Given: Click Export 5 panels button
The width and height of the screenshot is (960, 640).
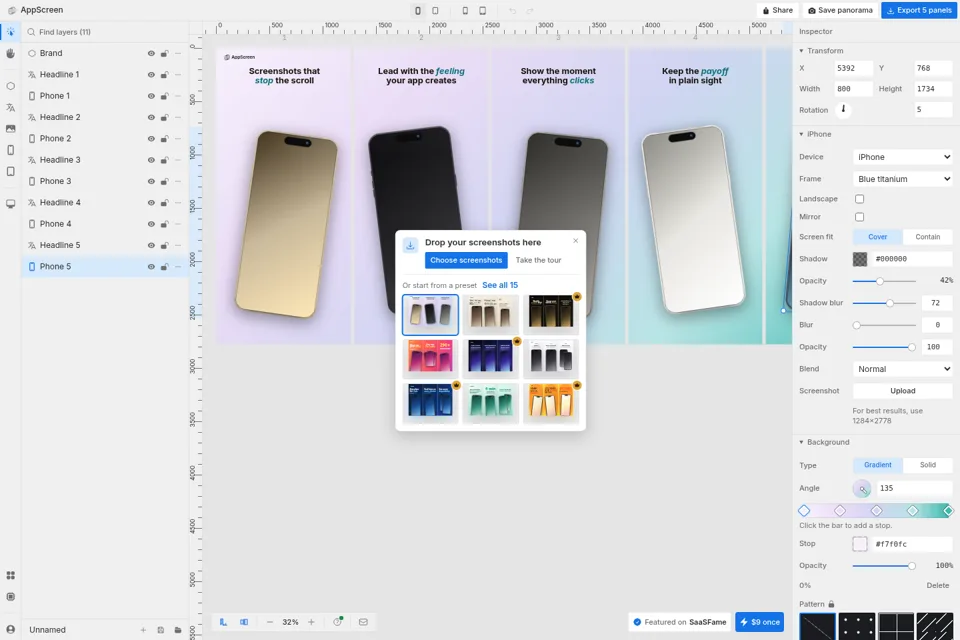Looking at the screenshot, I should tap(919, 10).
